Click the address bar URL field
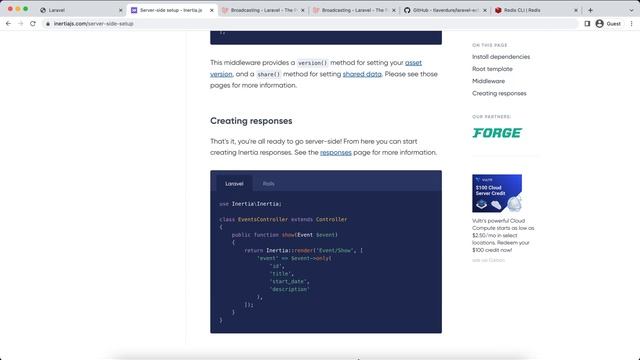The height and width of the screenshot is (360, 640). point(310,24)
